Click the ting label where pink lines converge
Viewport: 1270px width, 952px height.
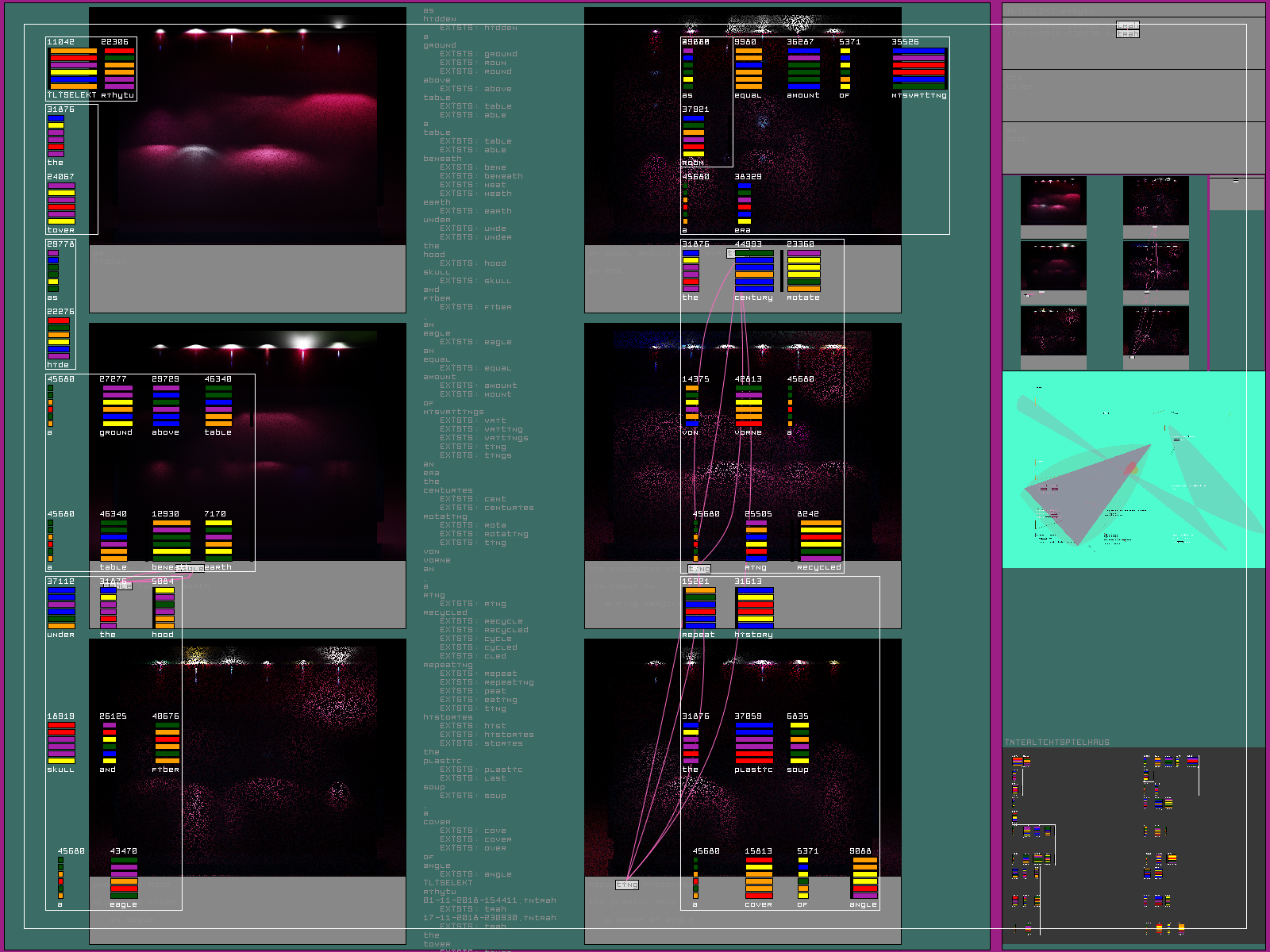point(626,885)
